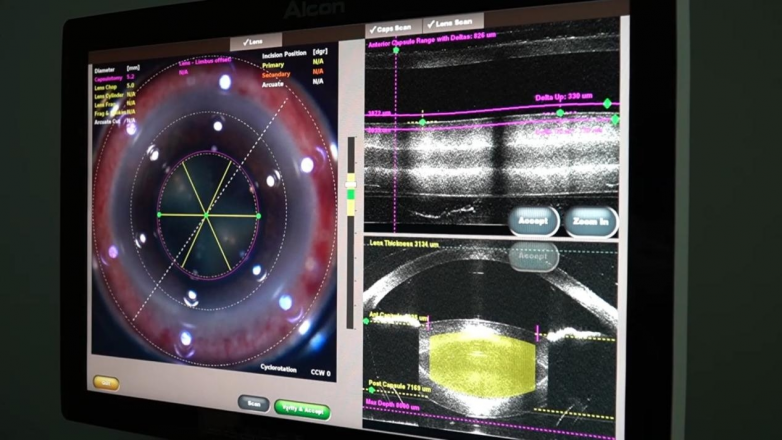The image size is (782, 440).
Task: Click green marker atop vertical magenta line
Action: pyautogui.click(x=395, y=49)
